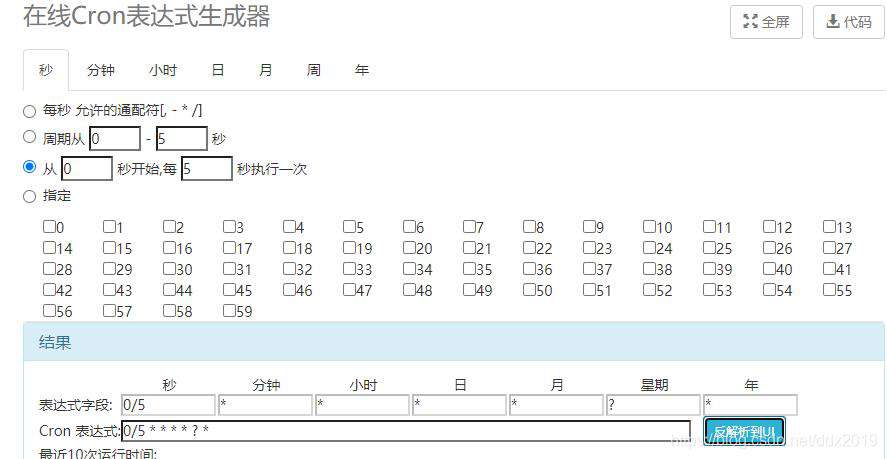Click the 结果 panel header

point(454,342)
